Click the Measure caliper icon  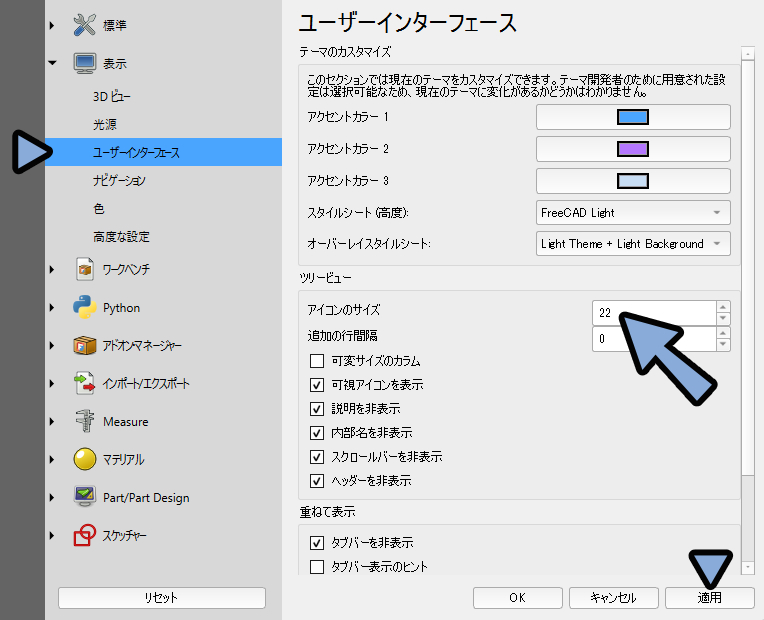point(85,421)
